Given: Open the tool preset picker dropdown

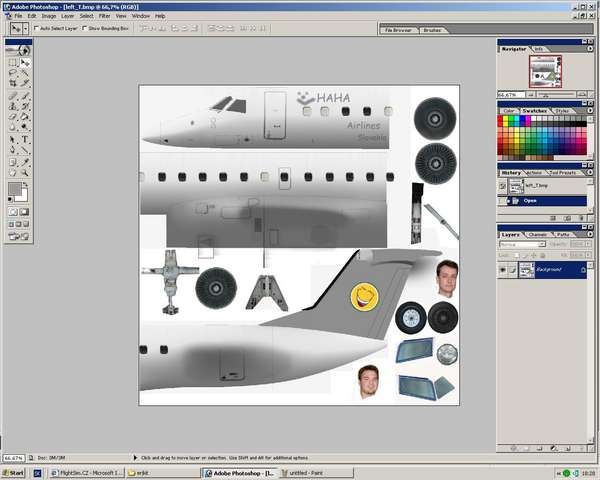Looking at the screenshot, I should click(18, 29).
